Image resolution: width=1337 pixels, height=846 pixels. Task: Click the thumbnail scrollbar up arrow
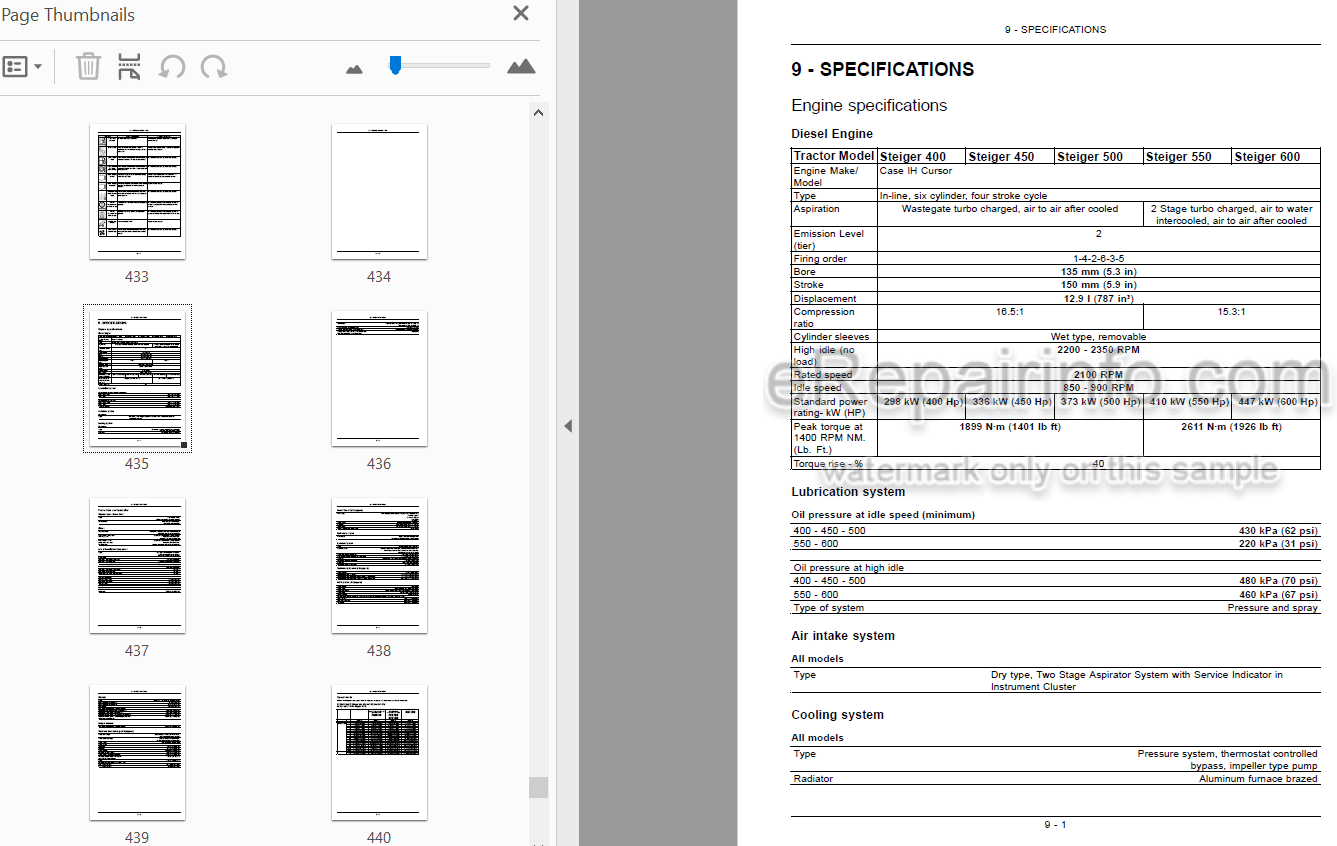[539, 113]
